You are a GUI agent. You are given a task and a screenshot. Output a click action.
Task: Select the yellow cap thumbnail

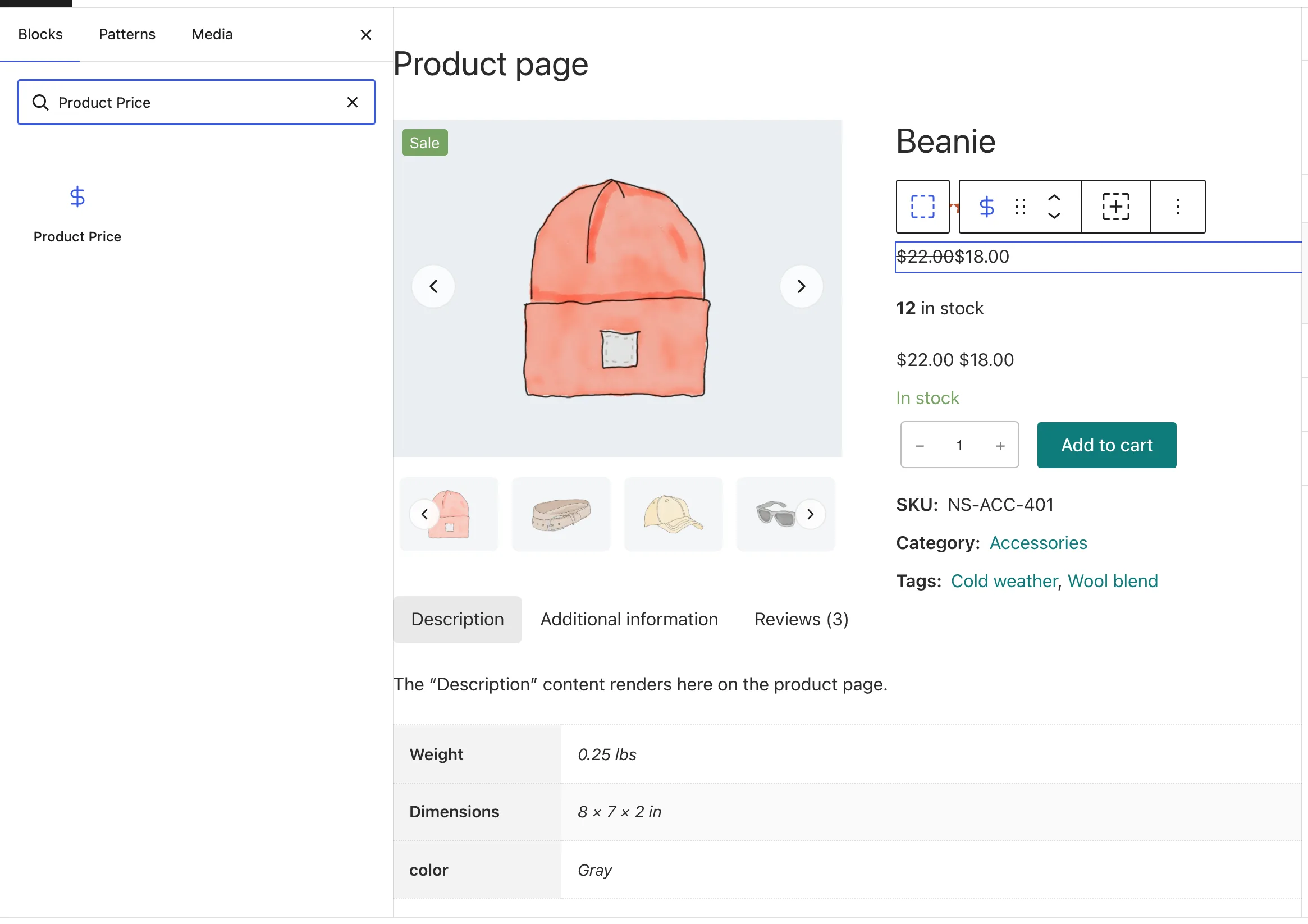[674, 514]
